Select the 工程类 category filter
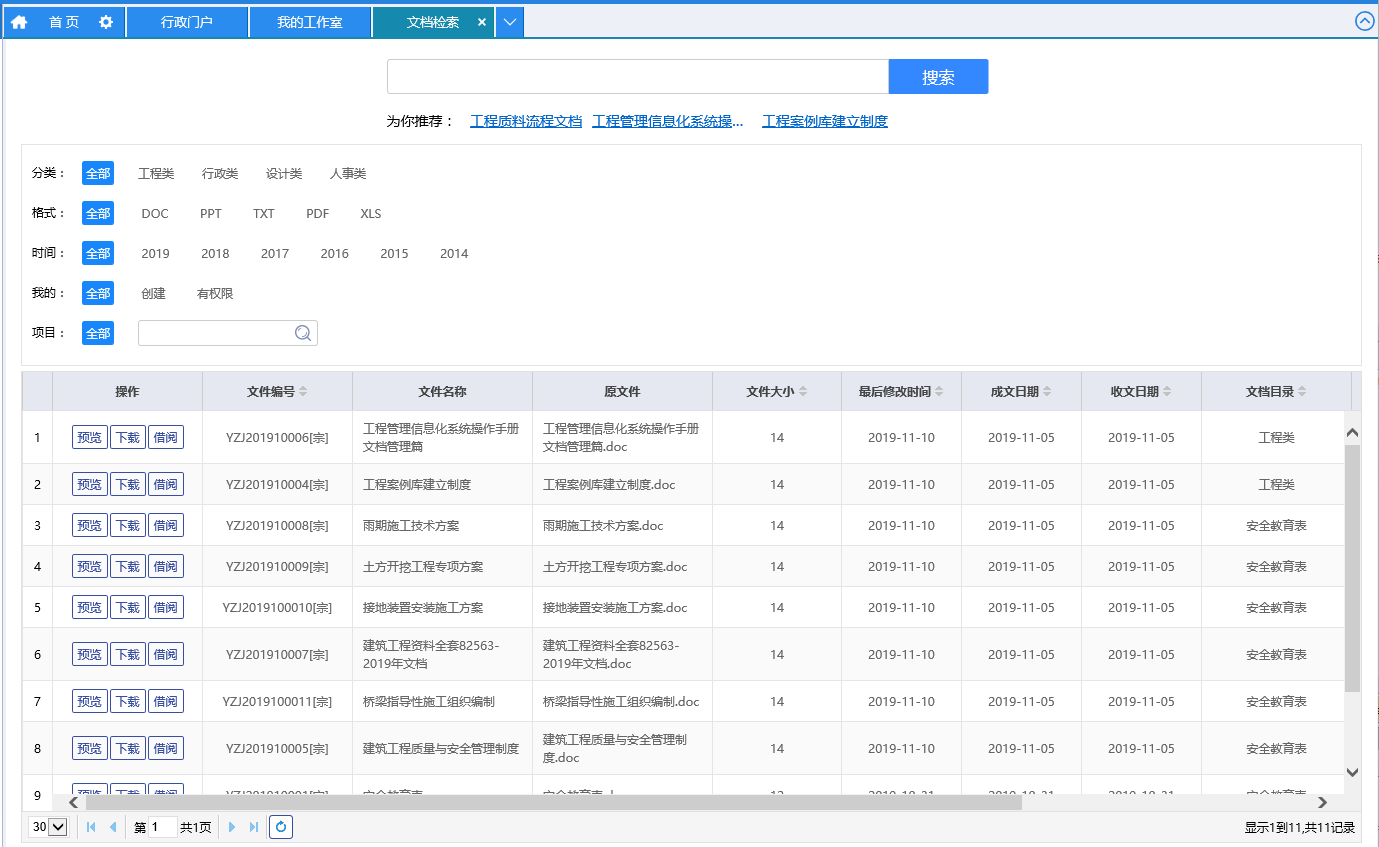Viewport: 1379px width, 847px height. [156, 174]
